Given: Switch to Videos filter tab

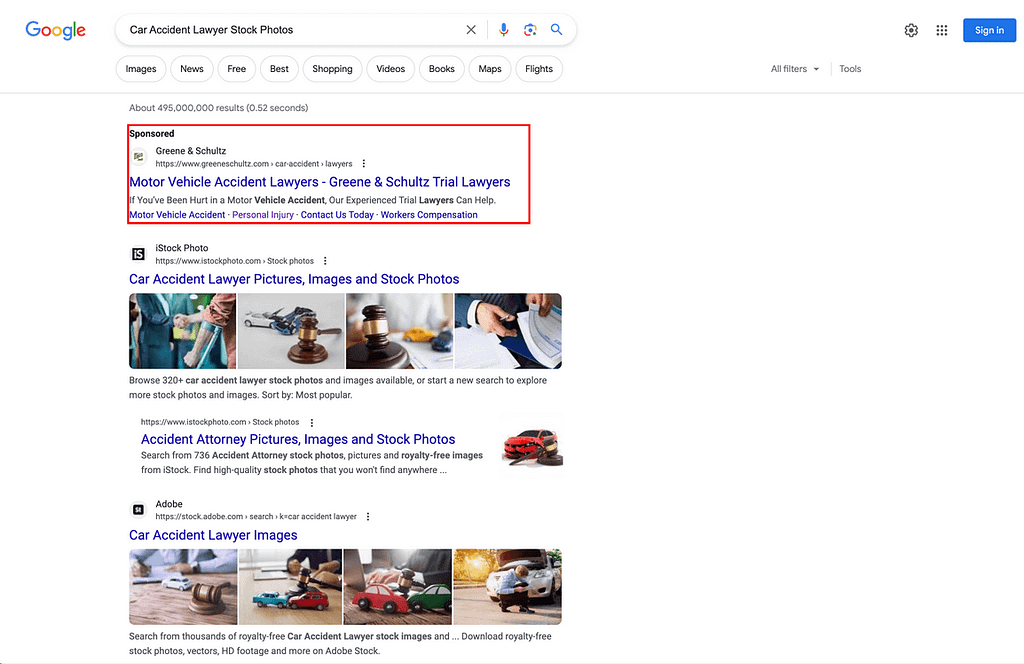Looking at the screenshot, I should point(391,69).
